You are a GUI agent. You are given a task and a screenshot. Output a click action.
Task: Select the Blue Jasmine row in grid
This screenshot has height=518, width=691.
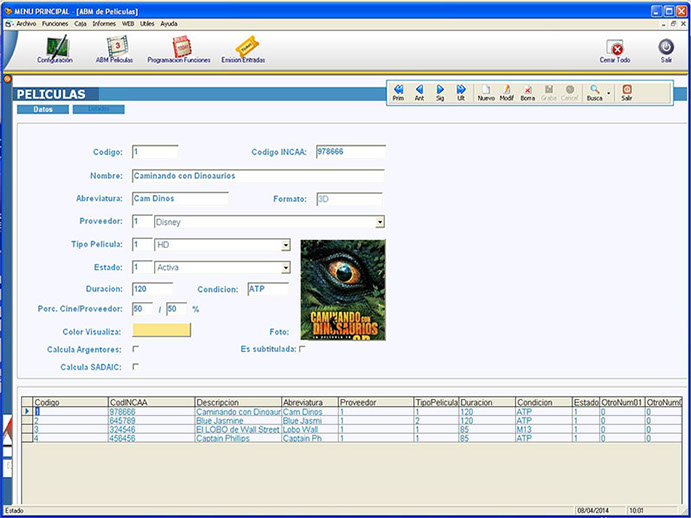(237, 421)
